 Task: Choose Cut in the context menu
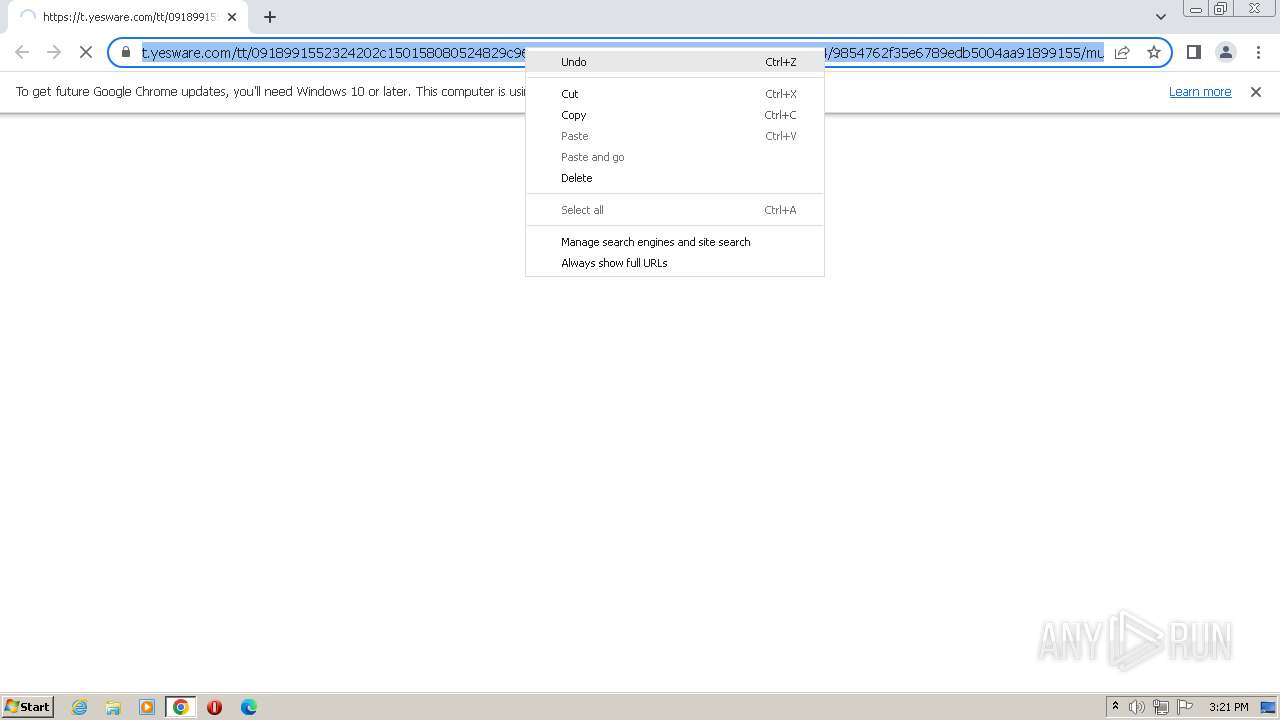click(x=675, y=94)
